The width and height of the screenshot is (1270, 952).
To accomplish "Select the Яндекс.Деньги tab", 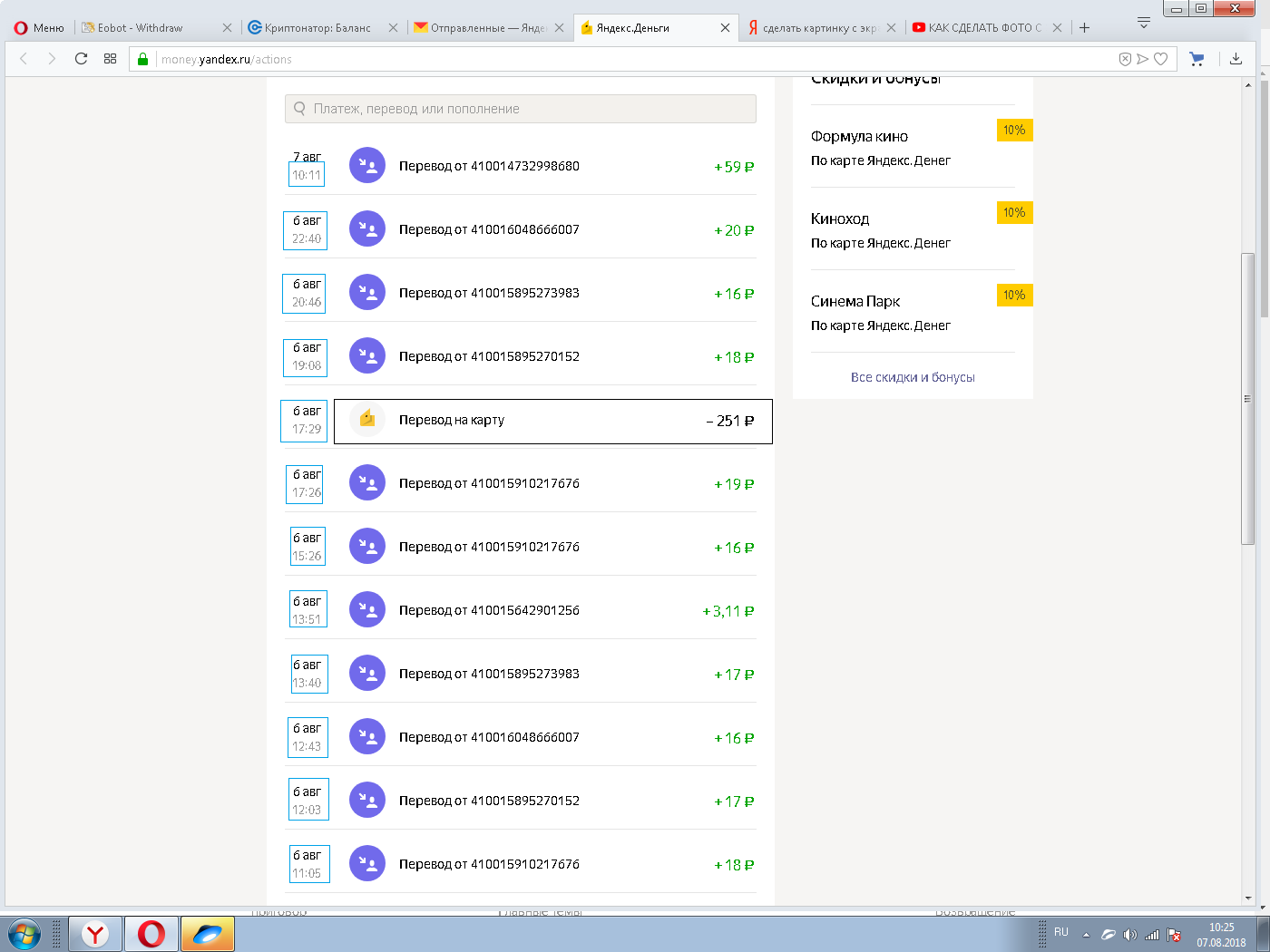I will (x=655, y=27).
